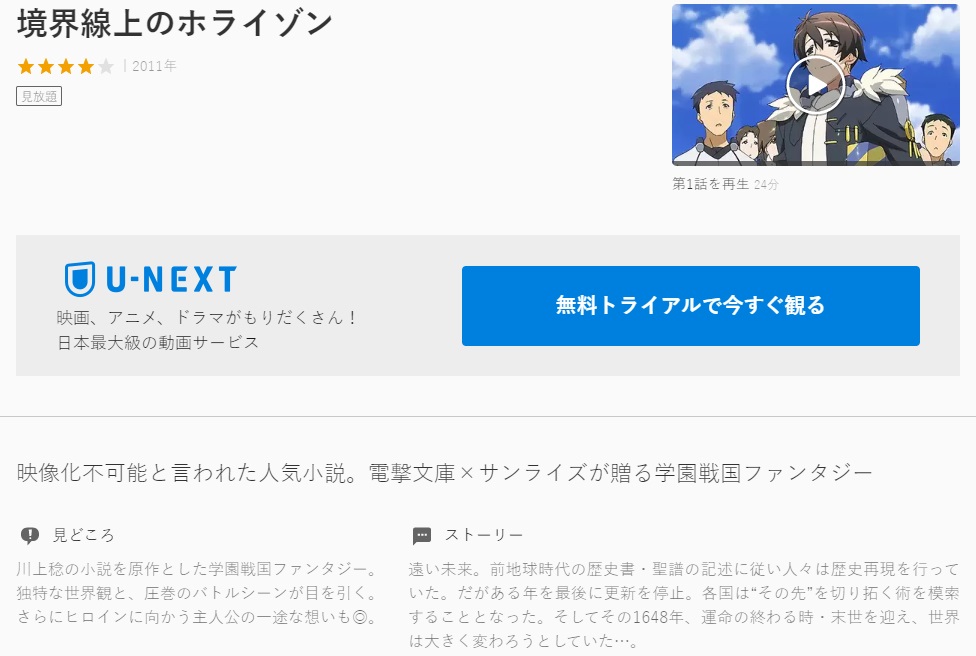Viewport: 976px width, 656px height.
Task: Click the title 境界線上のホライゾン
Action: 174,24
